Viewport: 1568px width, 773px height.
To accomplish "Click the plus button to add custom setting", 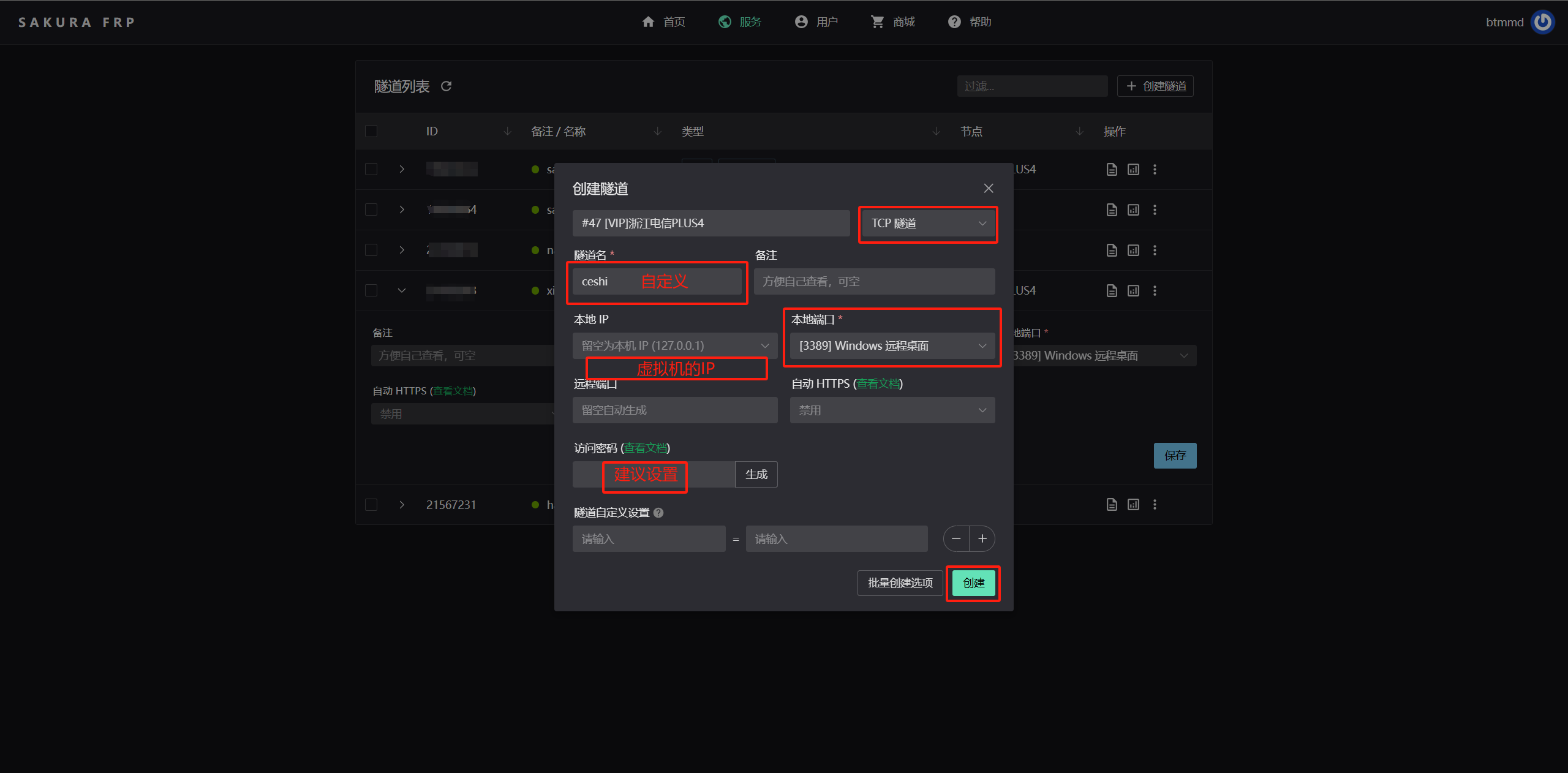I will pos(982,539).
